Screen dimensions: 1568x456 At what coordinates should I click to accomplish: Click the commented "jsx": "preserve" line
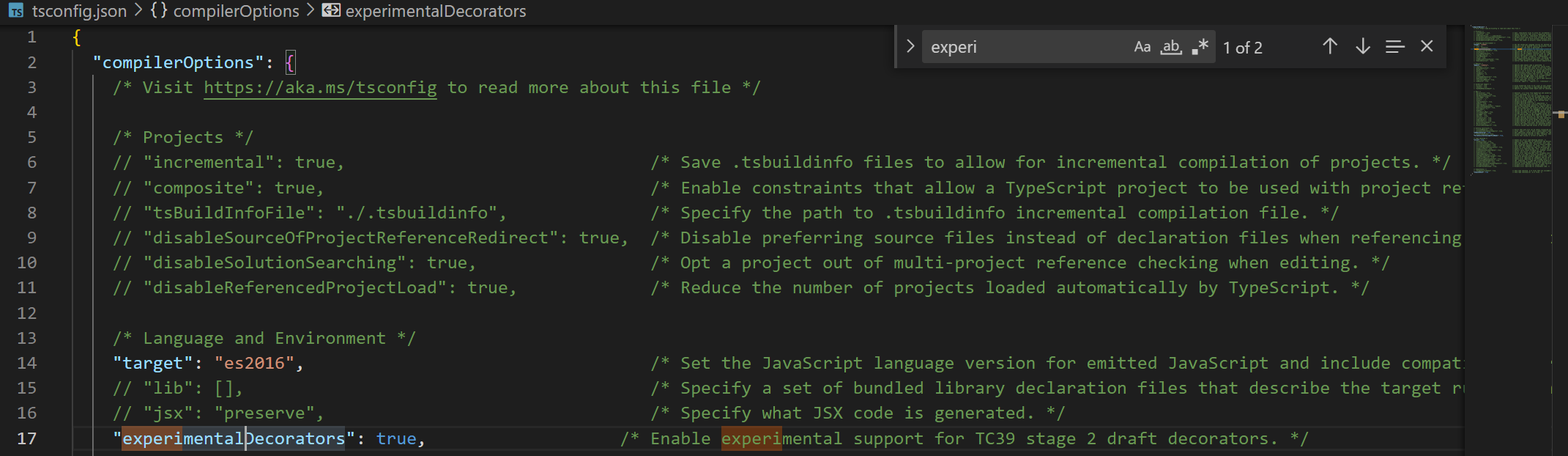pyautogui.click(x=218, y=413)
